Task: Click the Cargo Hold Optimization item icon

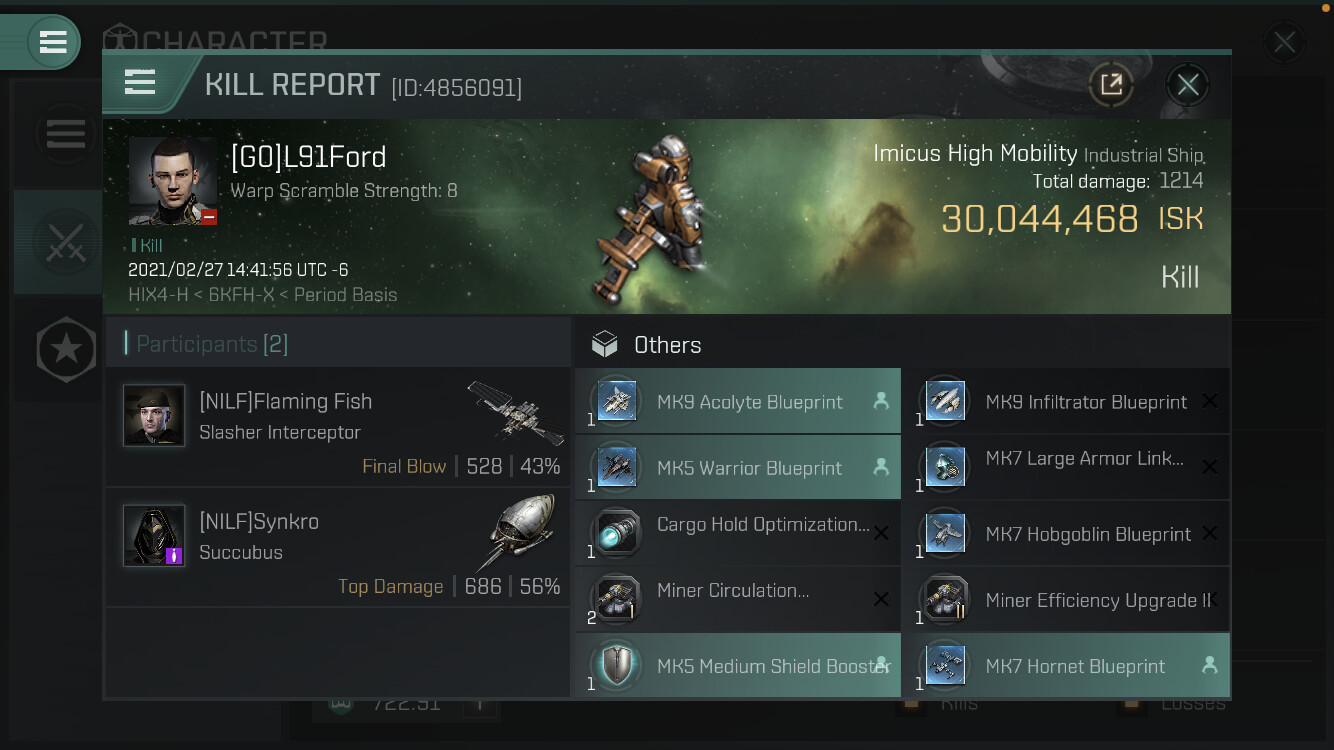Action: click(x=616, y=533)
